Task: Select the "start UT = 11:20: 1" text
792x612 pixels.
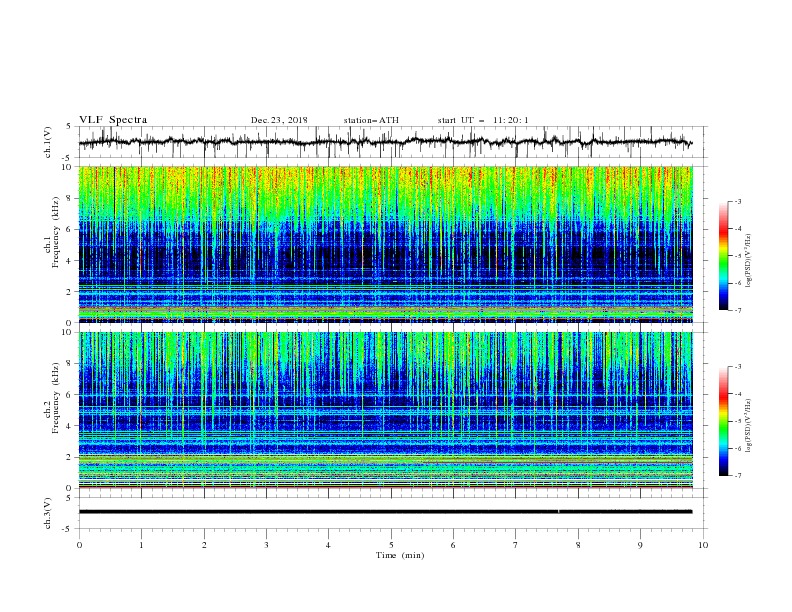Action: [x=483, y=120]
